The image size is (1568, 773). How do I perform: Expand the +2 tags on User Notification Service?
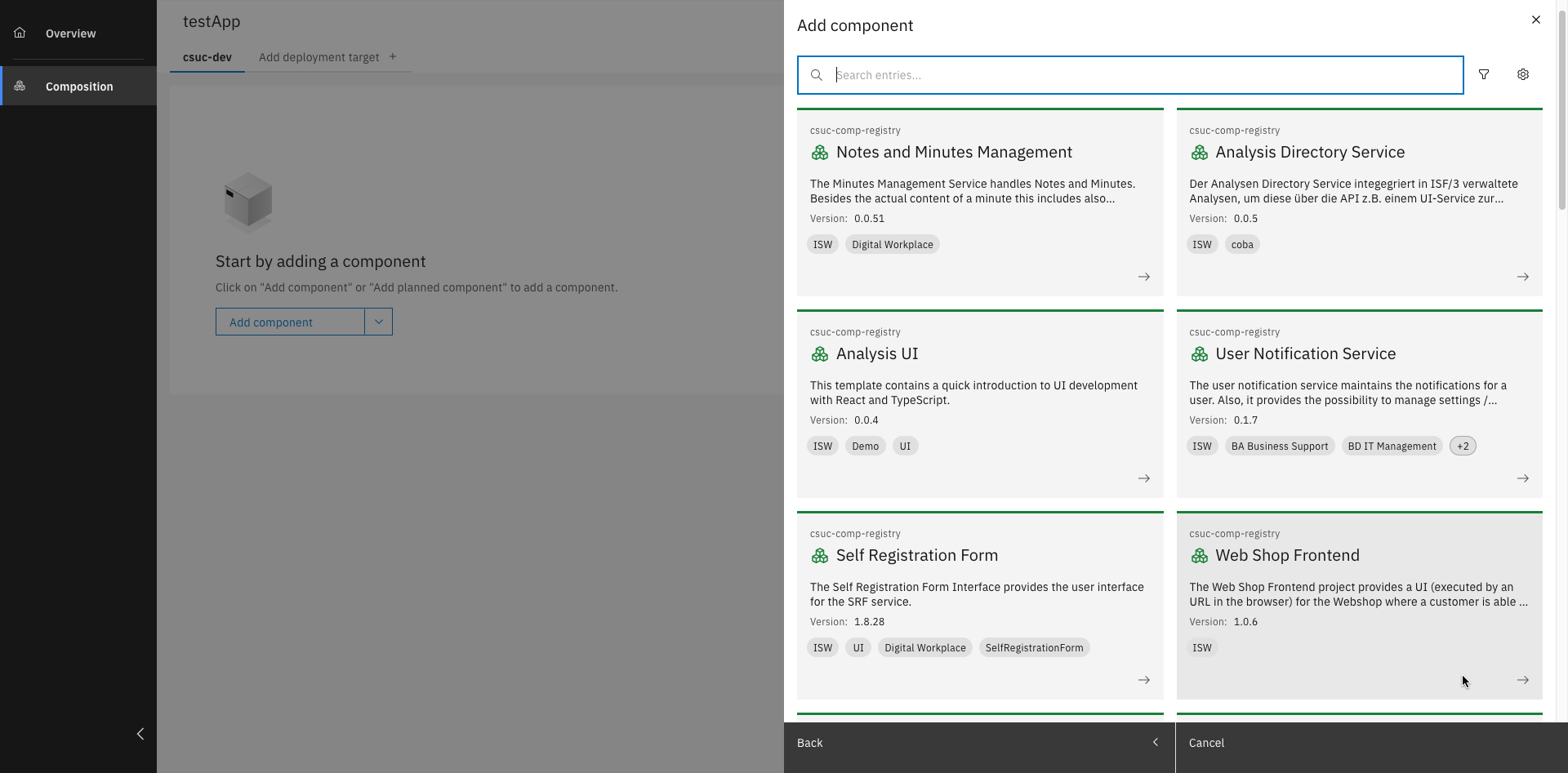click(x=1463, y=446)
